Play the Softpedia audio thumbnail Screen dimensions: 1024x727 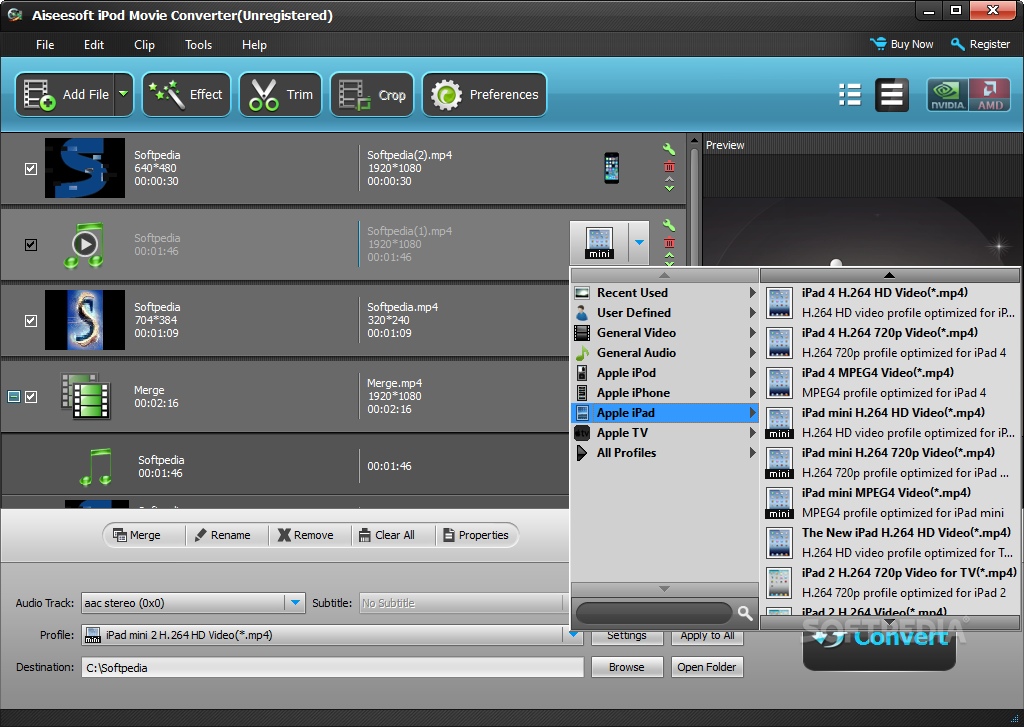[x=85, y=244]
